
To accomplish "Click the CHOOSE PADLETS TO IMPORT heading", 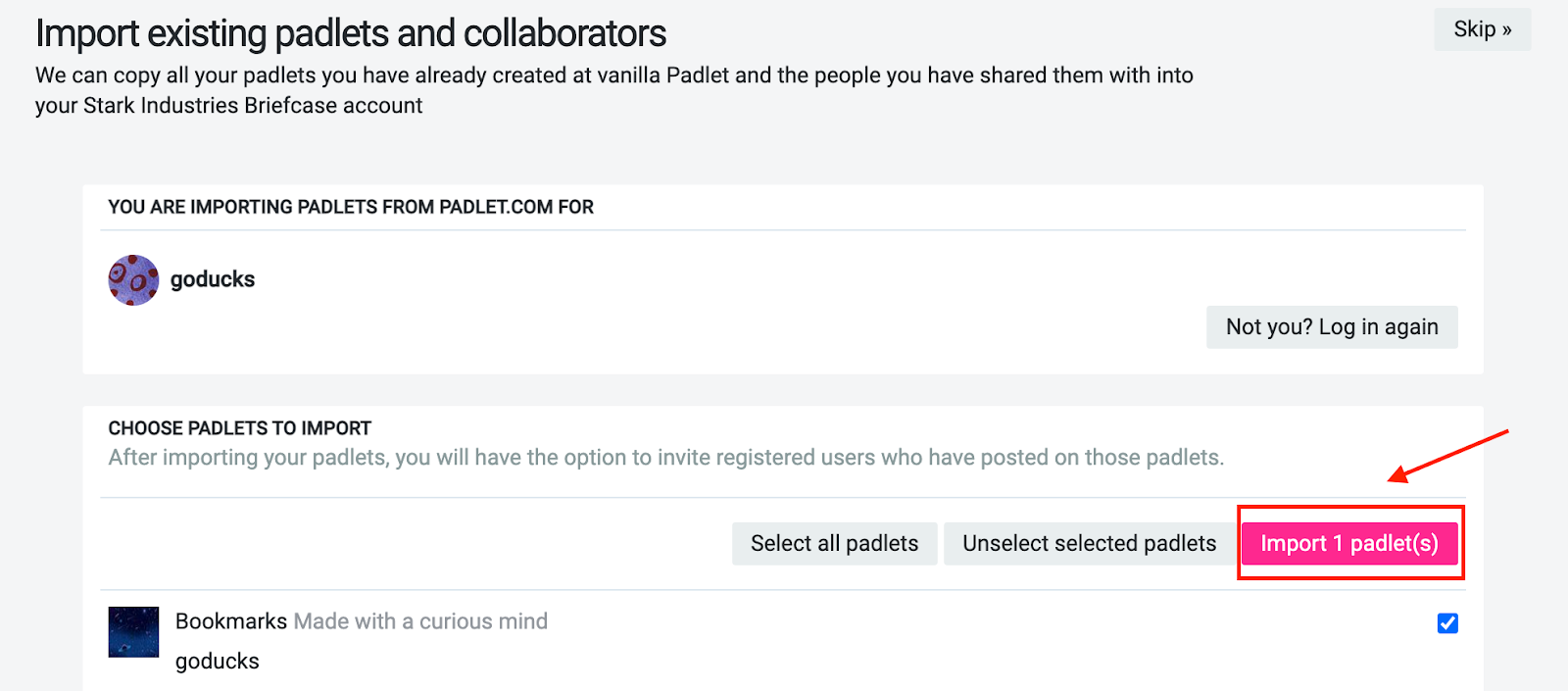I will click(240, 428).
